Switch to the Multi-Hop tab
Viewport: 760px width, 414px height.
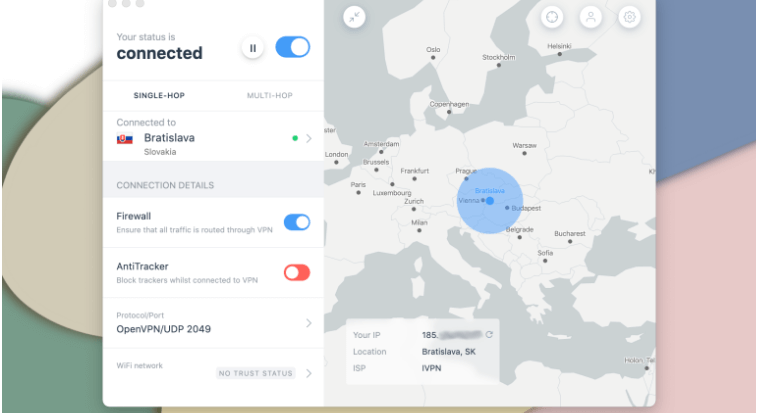(269, 96)
